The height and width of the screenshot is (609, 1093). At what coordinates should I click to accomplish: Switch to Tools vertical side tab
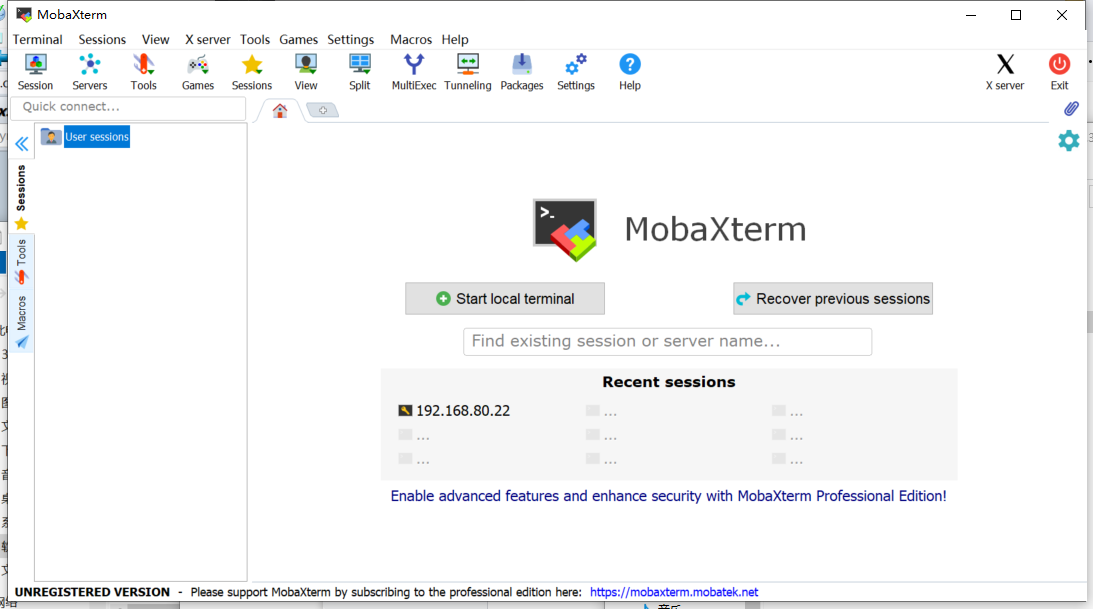tap(21, 261)
